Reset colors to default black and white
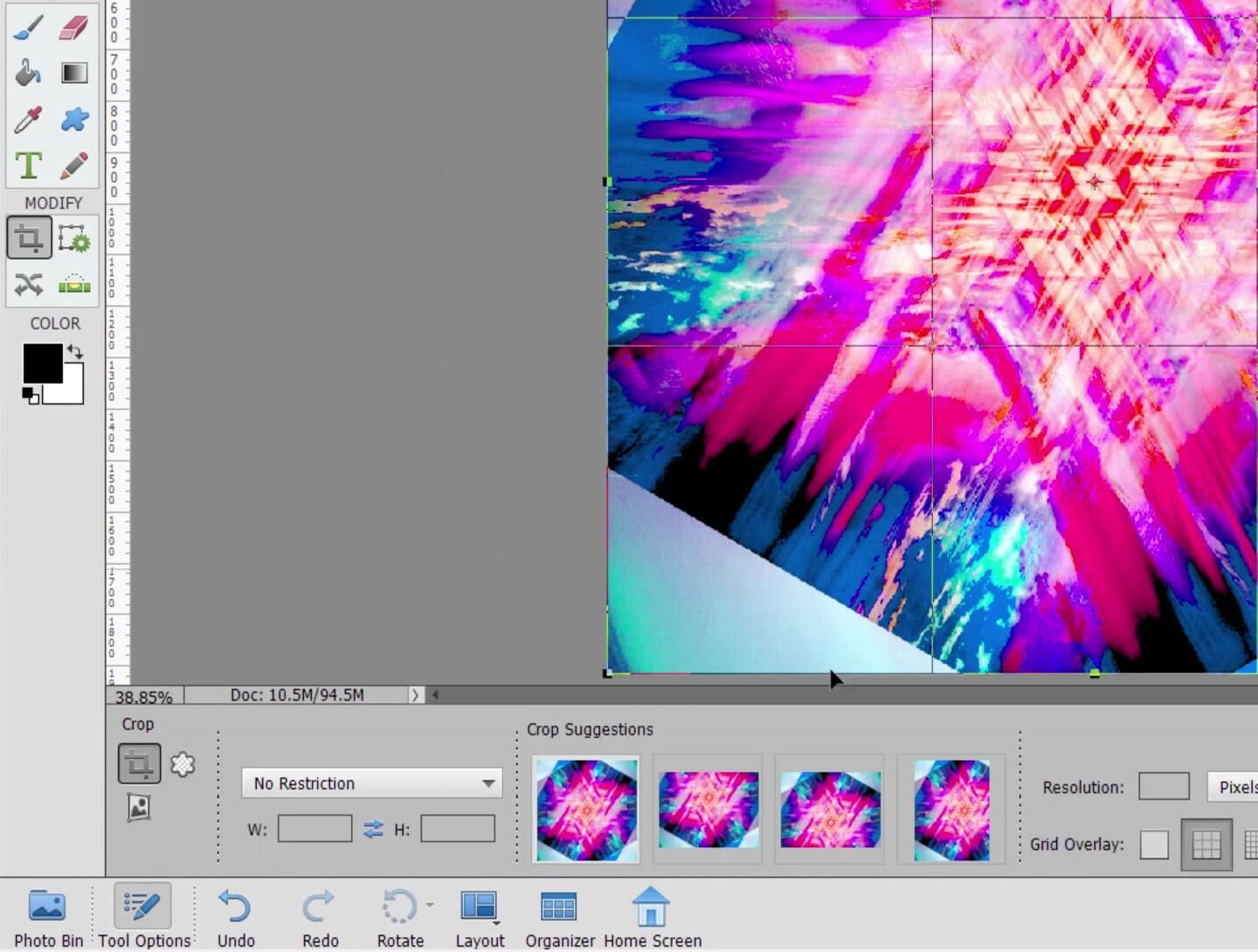The height and width of the screenshot is (952, 1258). click(31, 397)
